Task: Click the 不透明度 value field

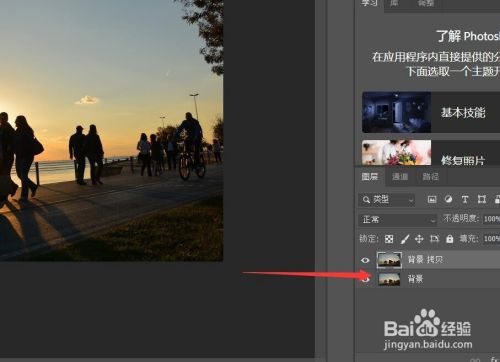Action: point(491,219)
